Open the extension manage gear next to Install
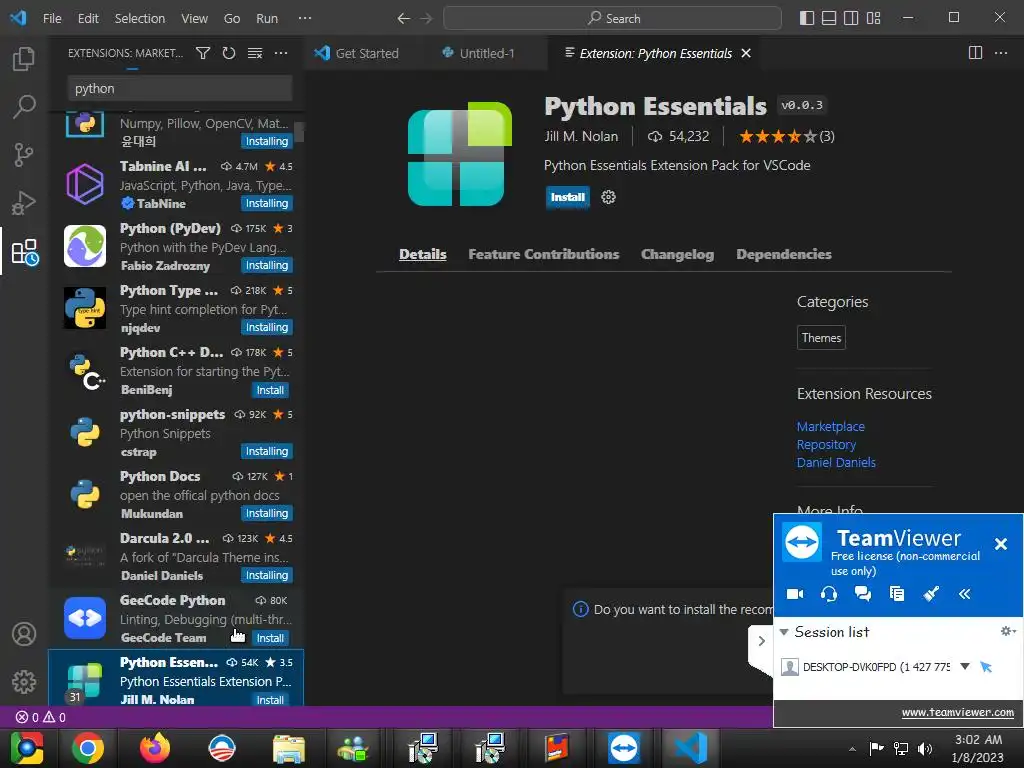The width and height of the screenshot is (1024, 768). point(608,197)
